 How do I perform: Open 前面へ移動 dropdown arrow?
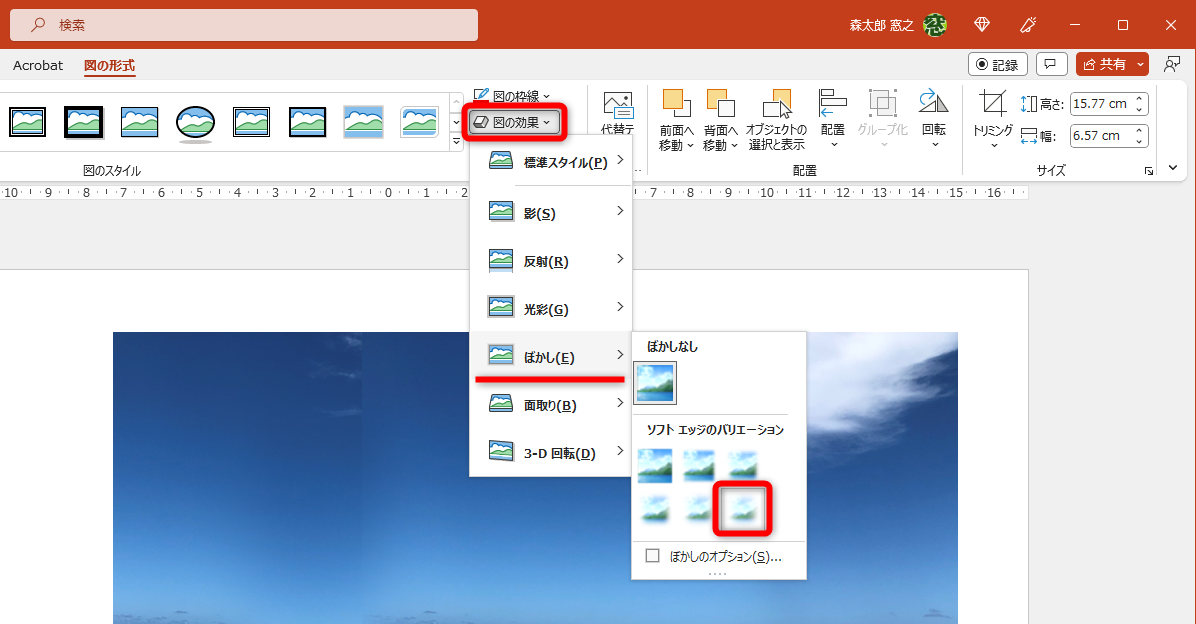[x=690, y=145]
